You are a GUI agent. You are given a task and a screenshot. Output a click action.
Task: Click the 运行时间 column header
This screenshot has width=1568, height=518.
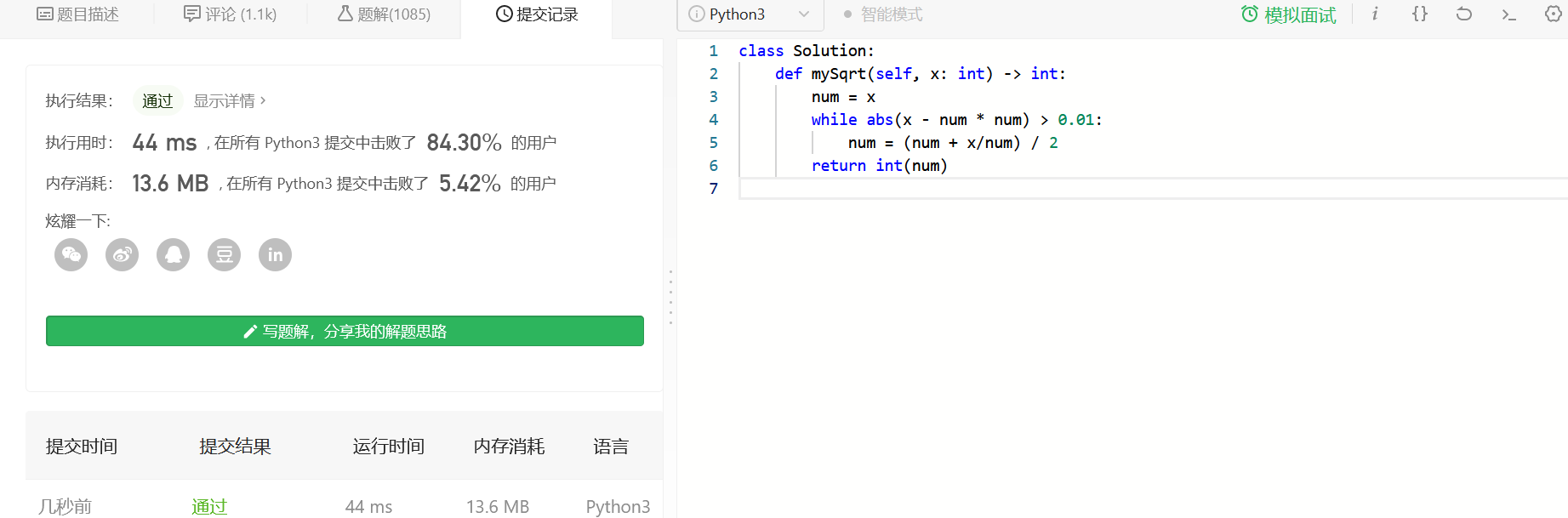[389, 447]
